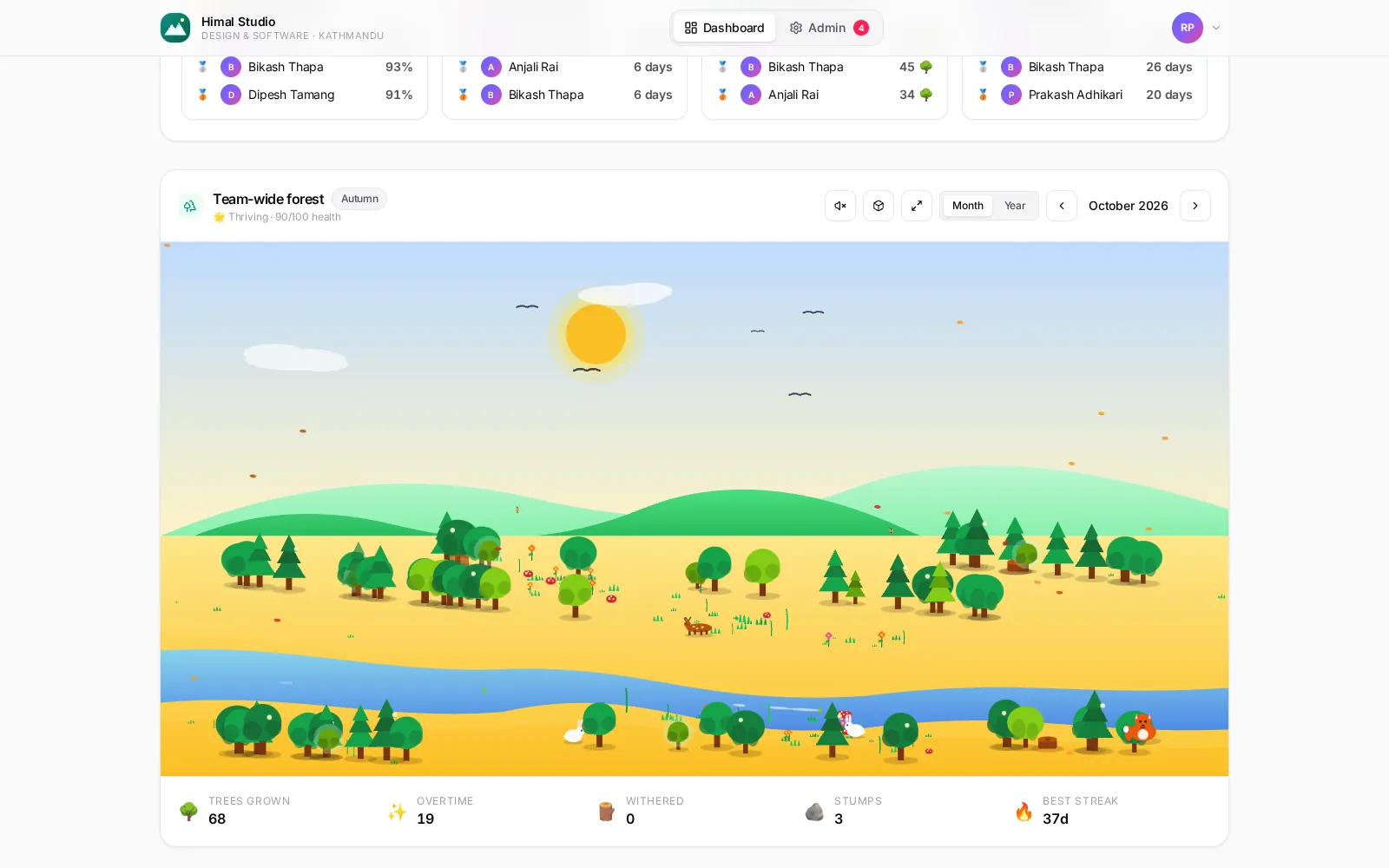The image size is (1389, 868).
Task: Click Bikash Thapa 26 days row
Action: point(1084,67)
